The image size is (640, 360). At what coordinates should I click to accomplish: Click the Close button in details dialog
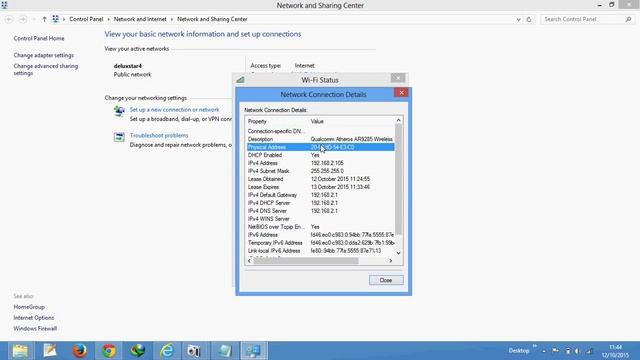click(x=386, y=280)
